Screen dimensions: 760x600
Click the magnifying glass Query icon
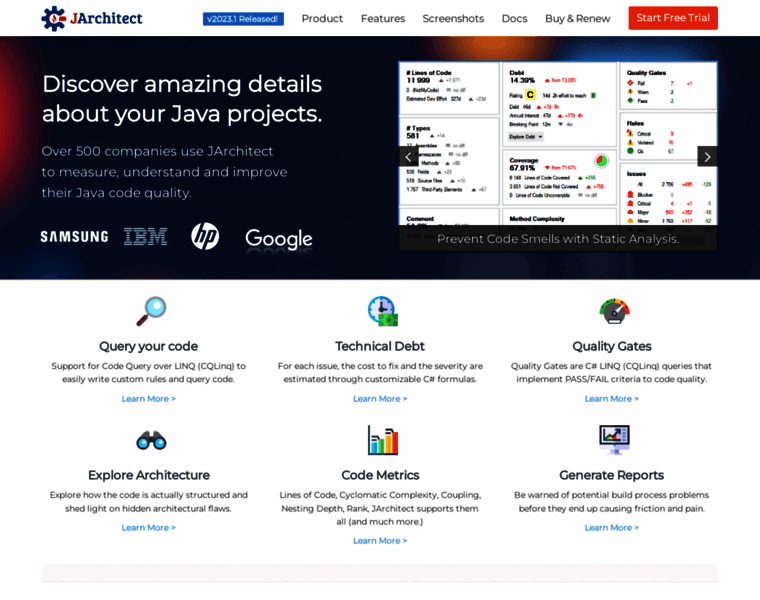click(151, 311)
